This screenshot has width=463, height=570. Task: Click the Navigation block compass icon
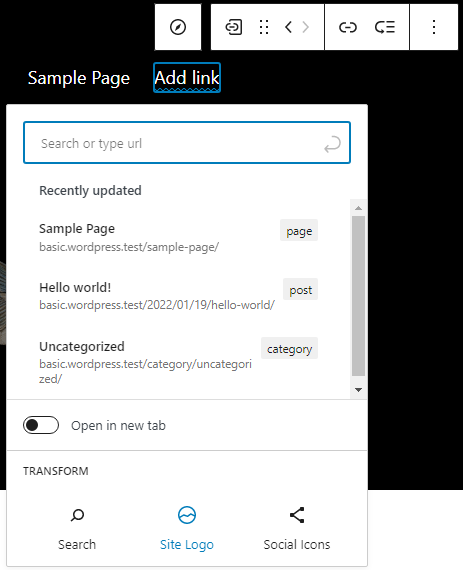tap(178, 27)
